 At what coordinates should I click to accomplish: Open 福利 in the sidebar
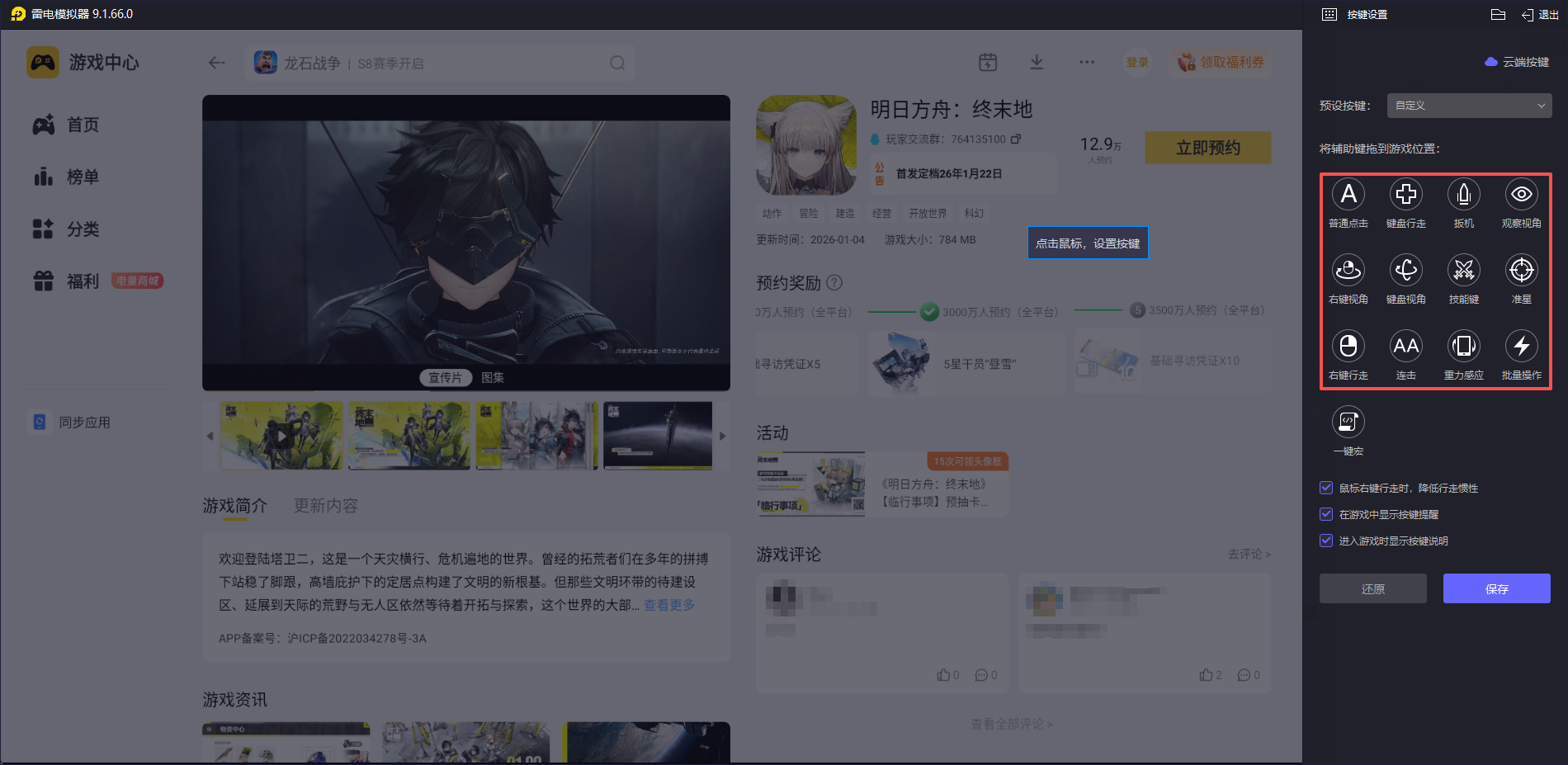[x=66, y=281]
